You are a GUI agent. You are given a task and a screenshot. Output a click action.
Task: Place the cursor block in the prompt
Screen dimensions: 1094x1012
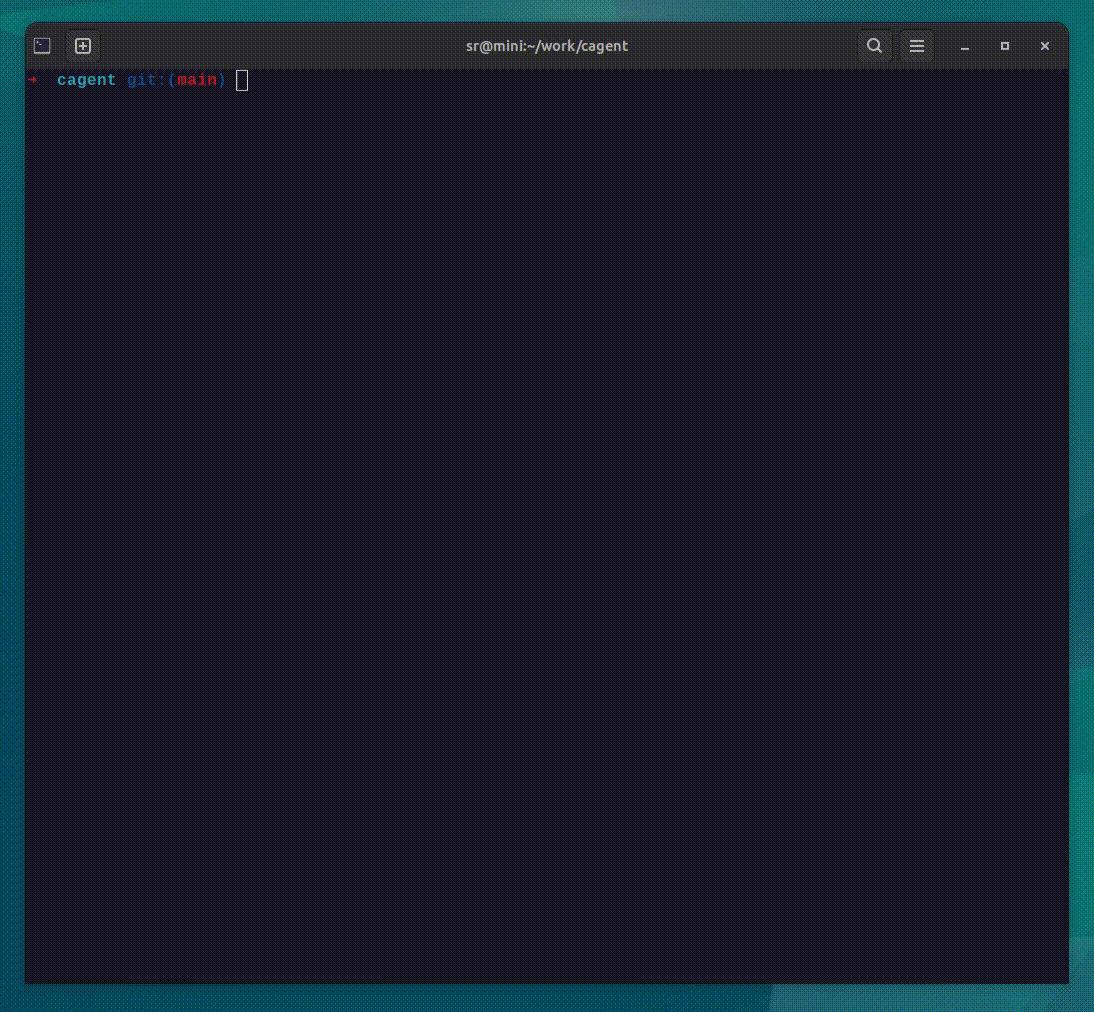tap(241, 80)
